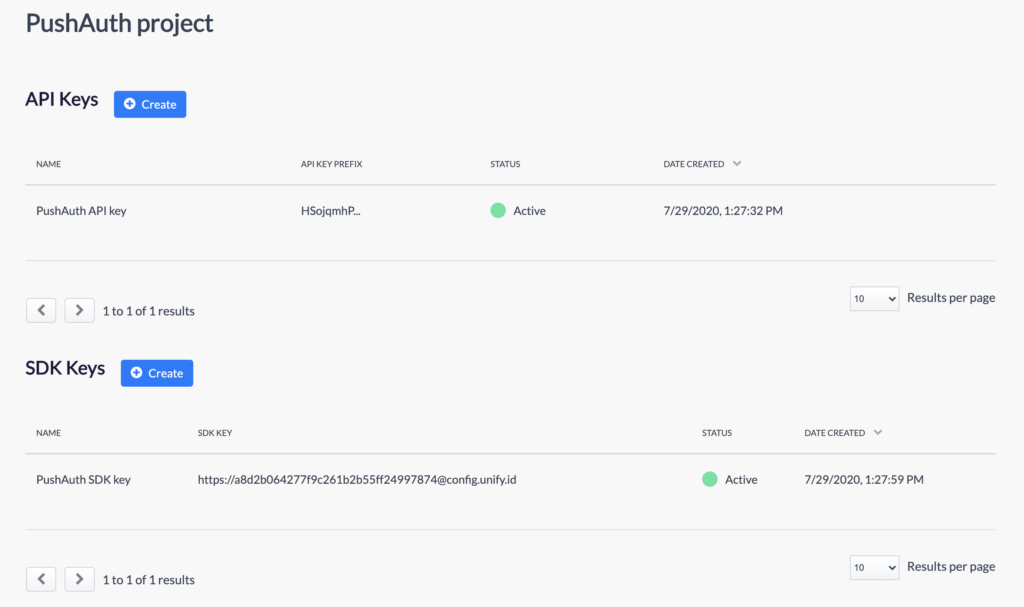Go to next page of API Keys results
The height and width of the screenshot is (607, 1024).
79,310
